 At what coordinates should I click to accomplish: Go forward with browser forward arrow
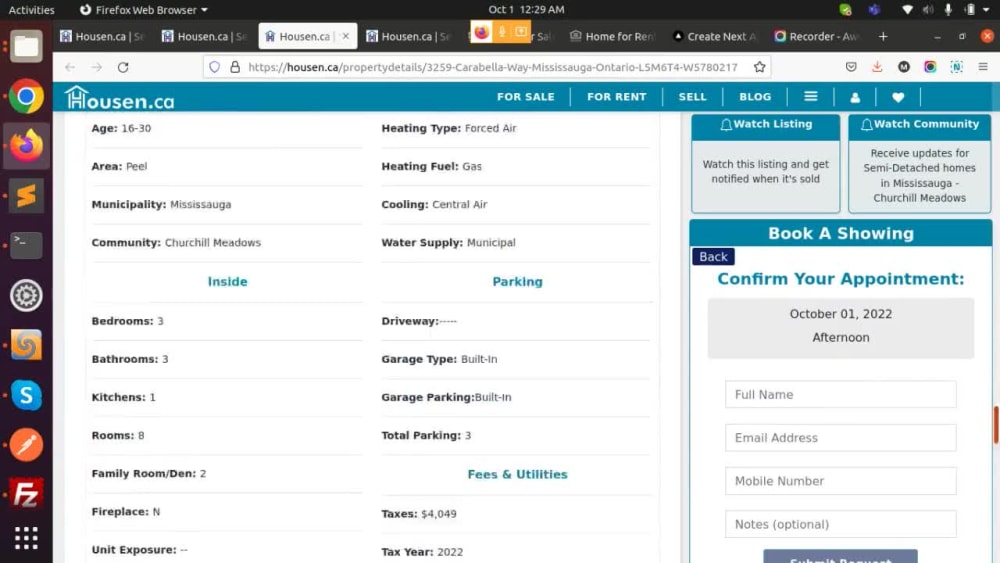[96, 67]
